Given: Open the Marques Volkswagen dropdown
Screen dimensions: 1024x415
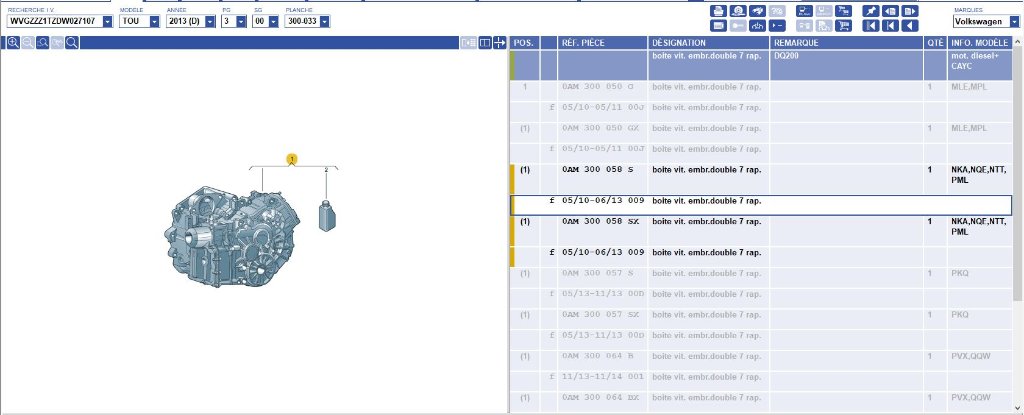Looking at the screenshot, I should point(1013,21).
